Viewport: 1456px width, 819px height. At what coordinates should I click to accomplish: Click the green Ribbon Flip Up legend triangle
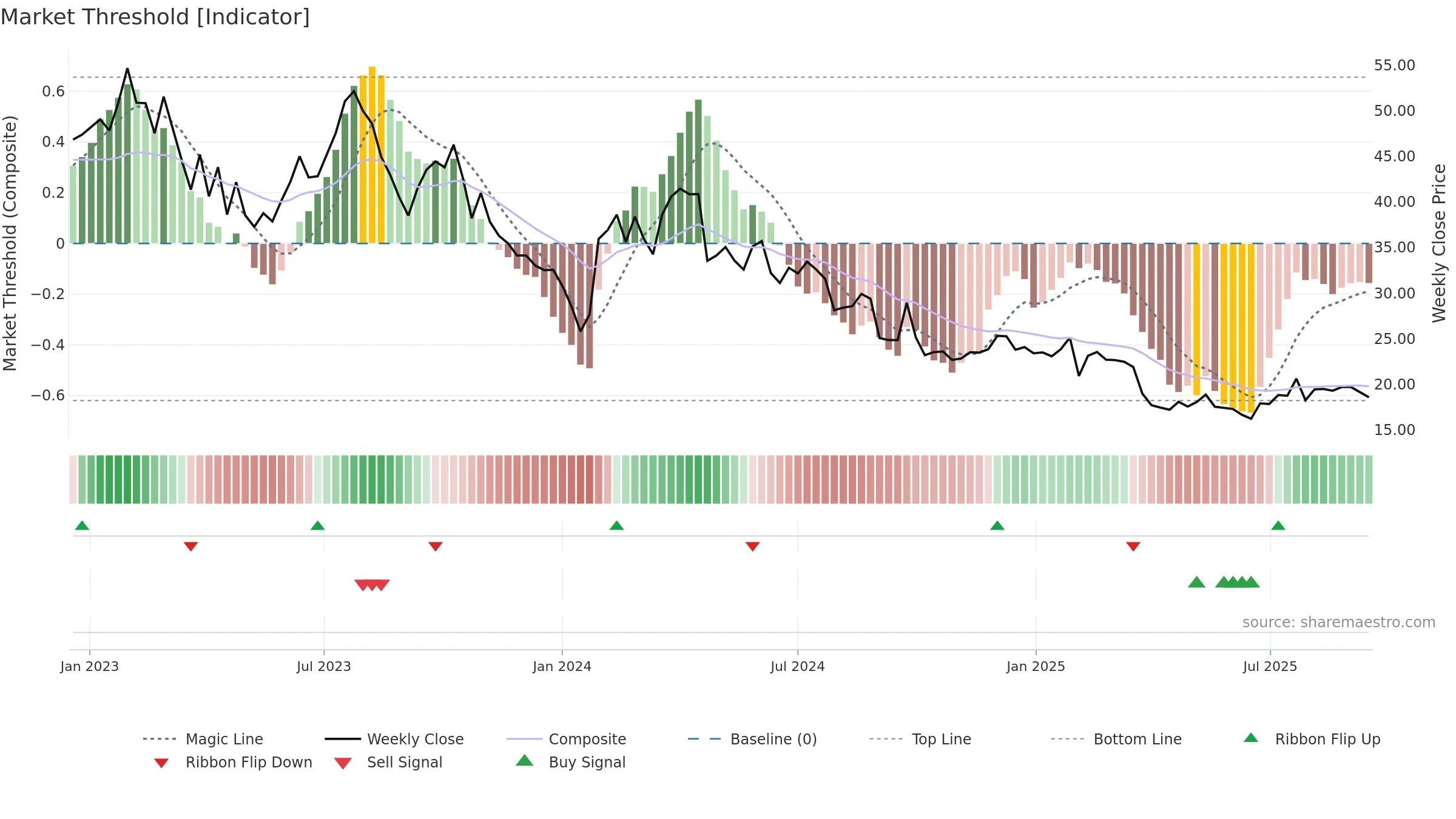pyautogui.click(x=1251, y=738)
